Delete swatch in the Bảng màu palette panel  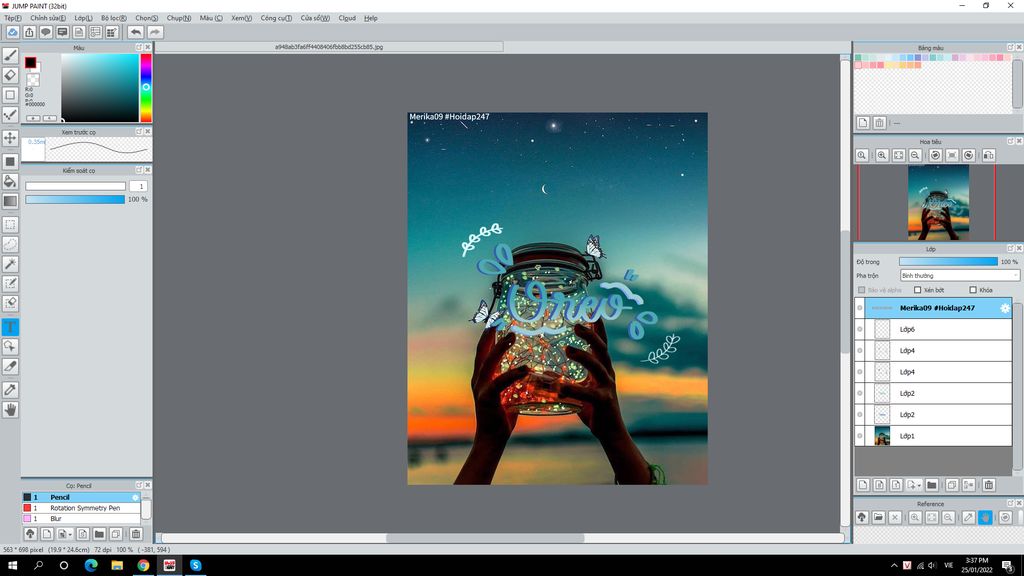[880, 123]
